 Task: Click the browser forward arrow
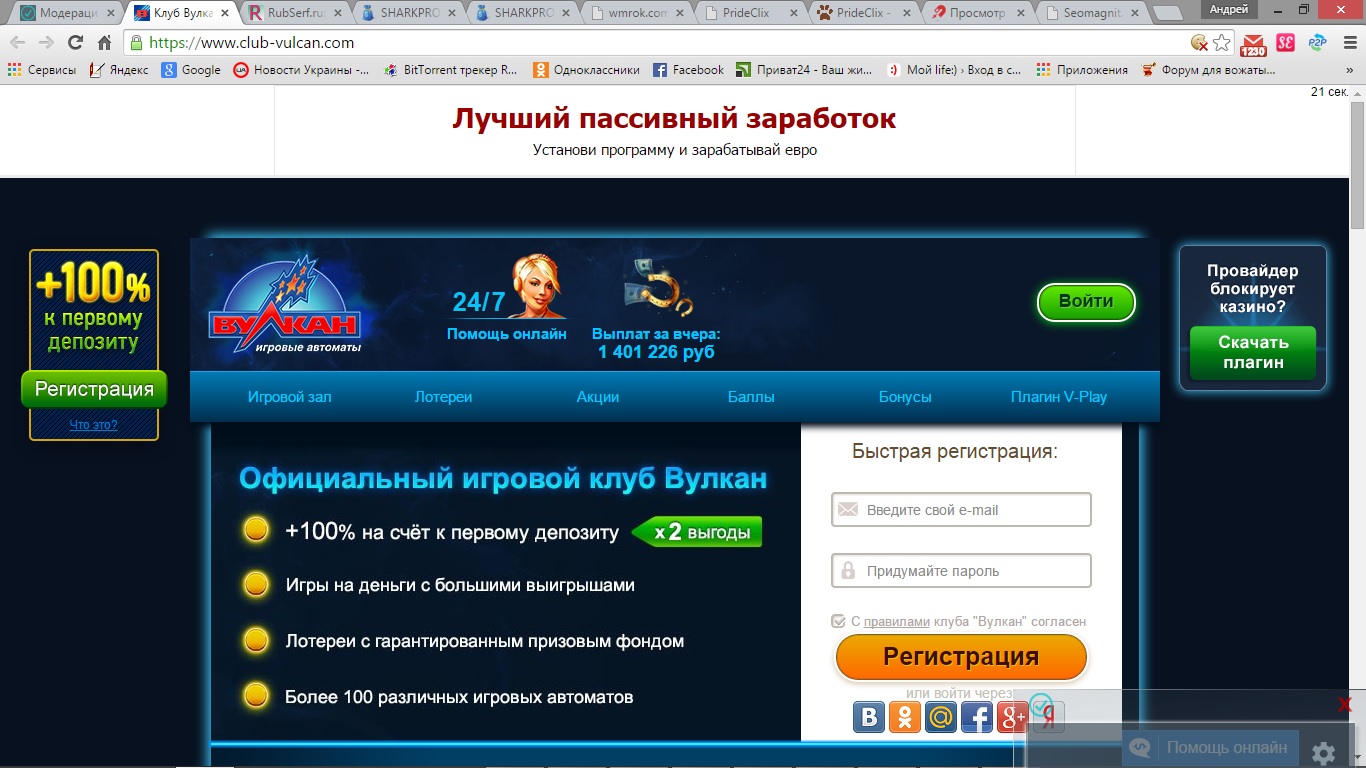click(x=46, y=43)
